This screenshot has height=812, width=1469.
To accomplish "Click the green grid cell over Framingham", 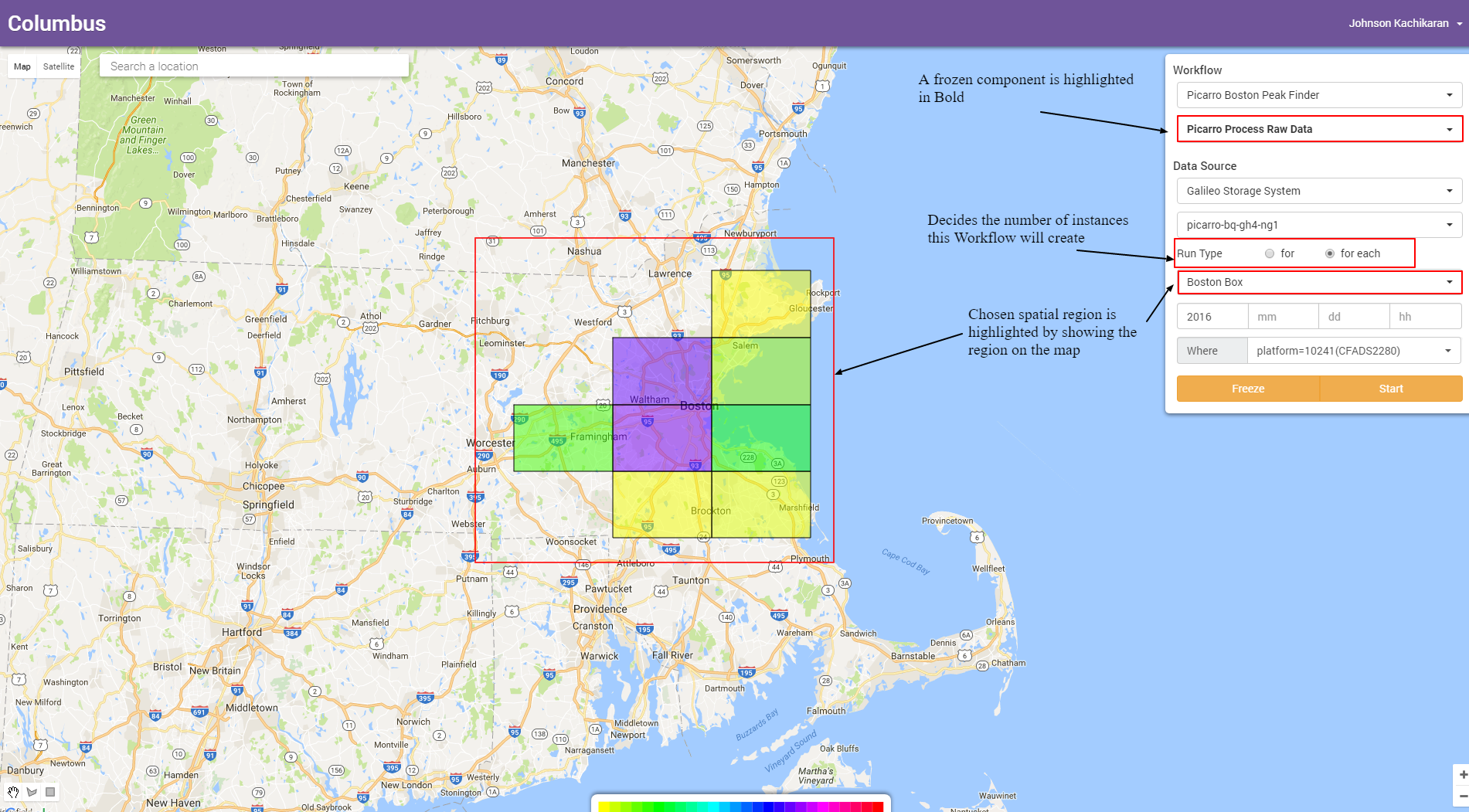I will click(563, 438).
